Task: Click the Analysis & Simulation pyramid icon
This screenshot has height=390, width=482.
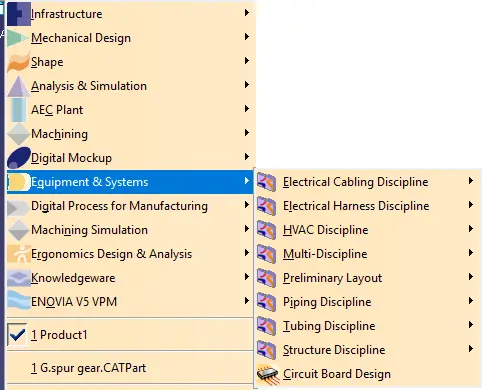Action: click(19, 86)
